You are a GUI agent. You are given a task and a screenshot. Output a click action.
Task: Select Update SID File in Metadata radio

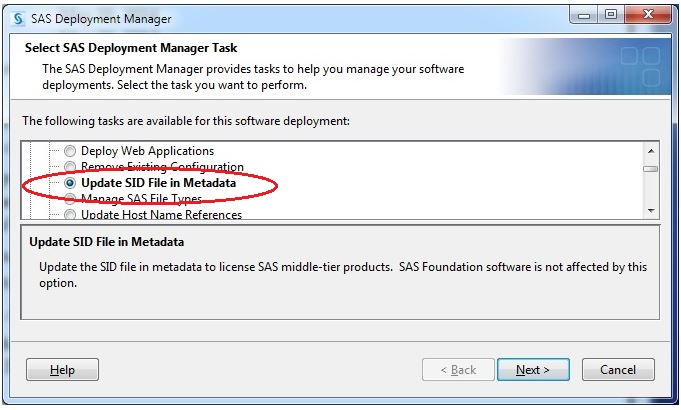[70, 183]
